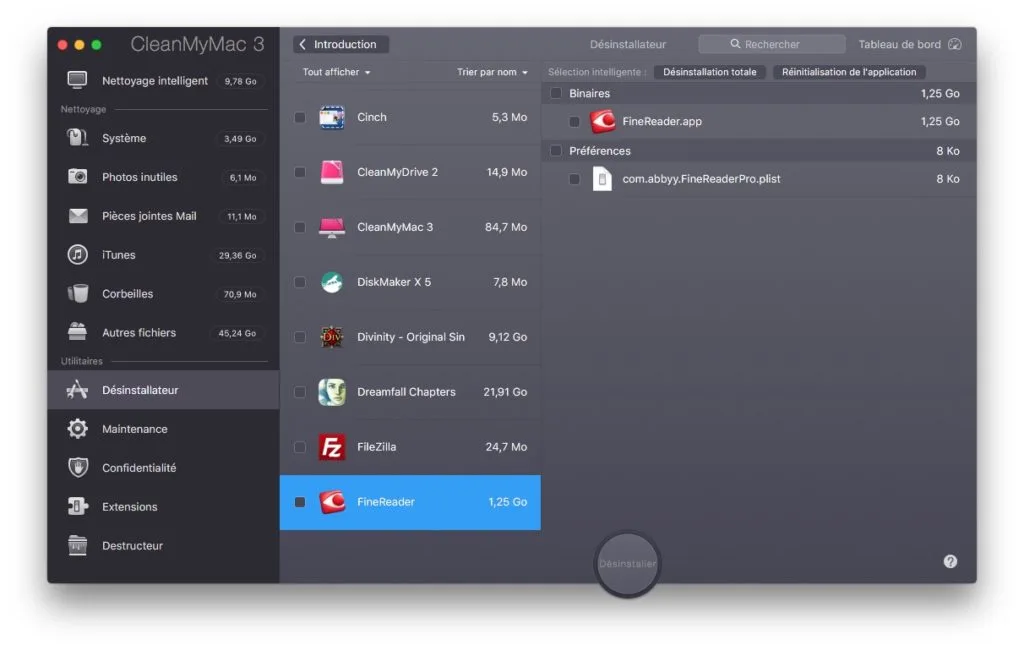Click the Extensions sidebar icon
1024x651 pixels.
point(78,506)
